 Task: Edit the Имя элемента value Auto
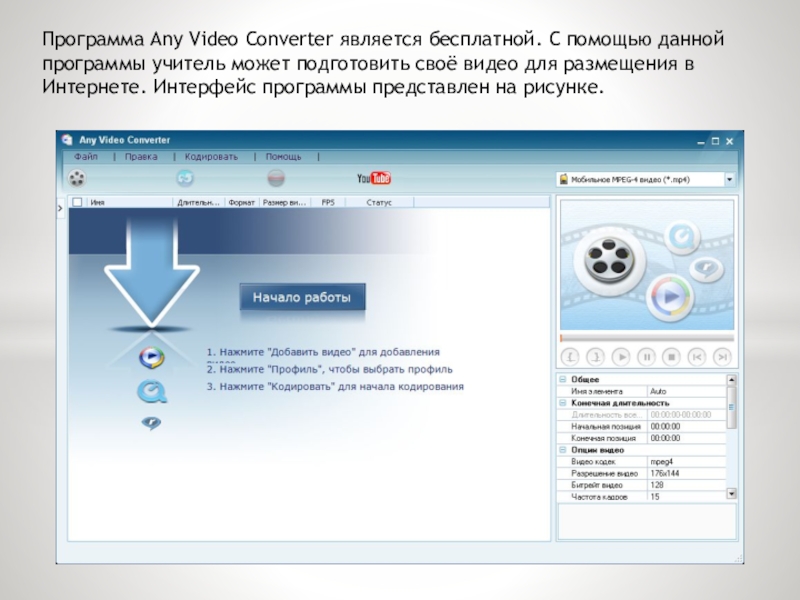[x=687, y=391]
